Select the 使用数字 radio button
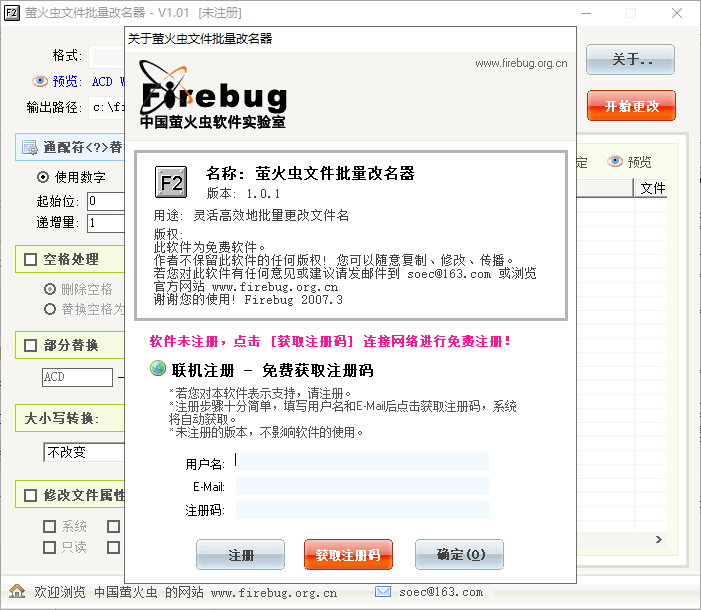701x610 pixels. [43, 177]
